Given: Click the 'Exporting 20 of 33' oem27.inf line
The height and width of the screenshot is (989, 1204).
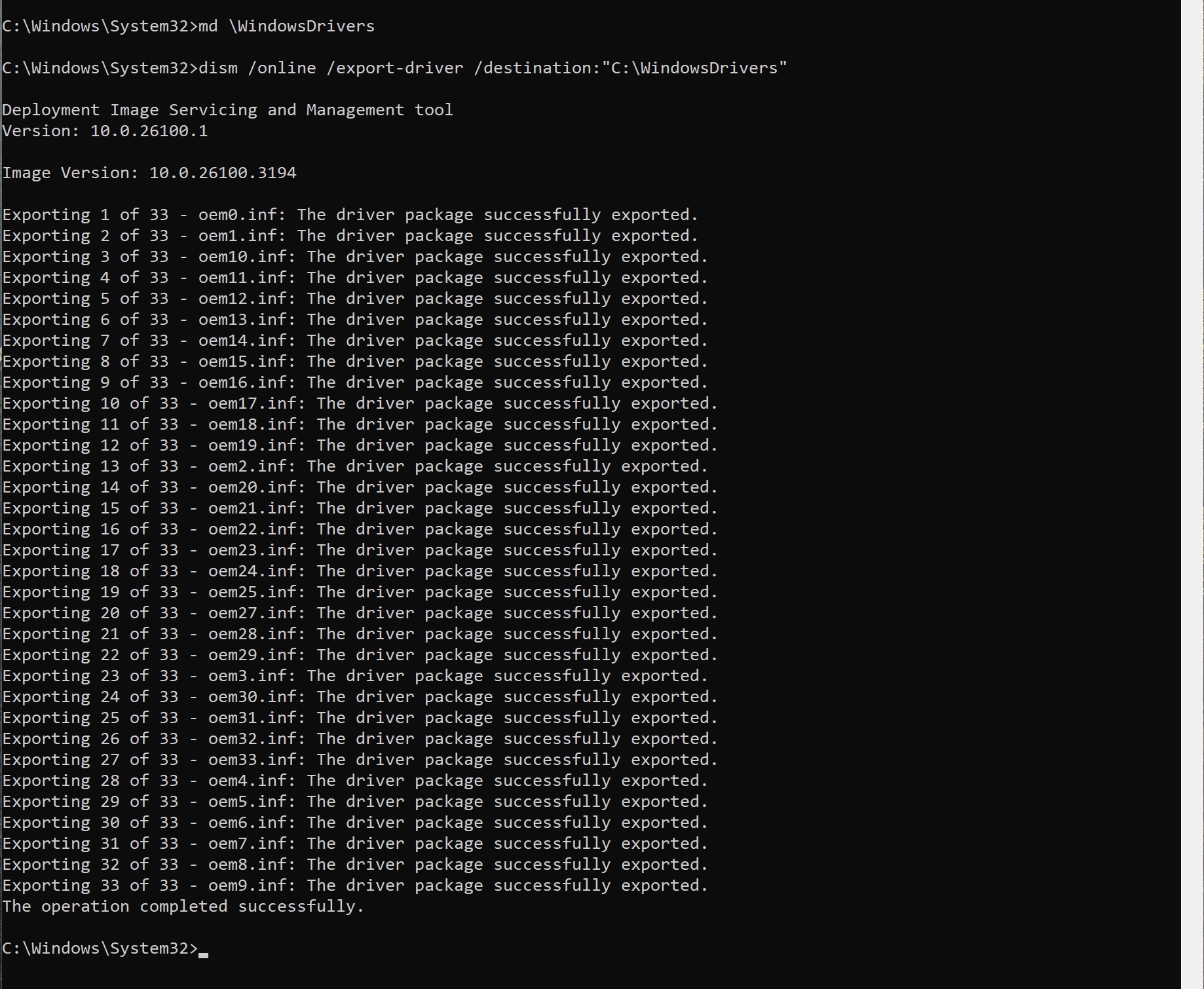Looking at the screenshot, I should click(360, 613).
